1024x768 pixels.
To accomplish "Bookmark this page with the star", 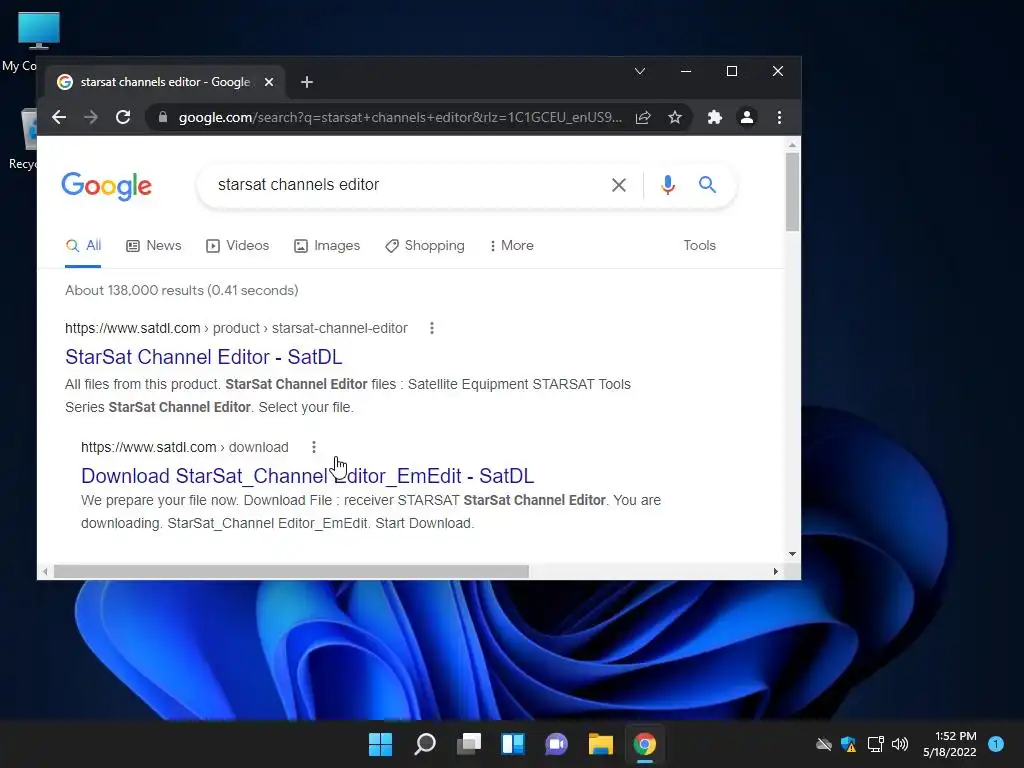I will pos(675,118).
